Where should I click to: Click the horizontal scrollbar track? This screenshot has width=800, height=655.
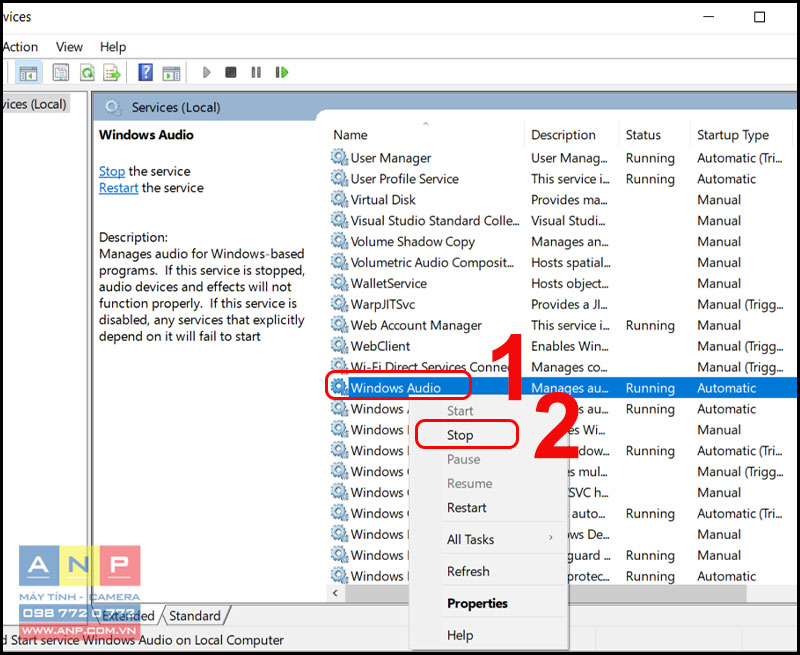point(770,593)
